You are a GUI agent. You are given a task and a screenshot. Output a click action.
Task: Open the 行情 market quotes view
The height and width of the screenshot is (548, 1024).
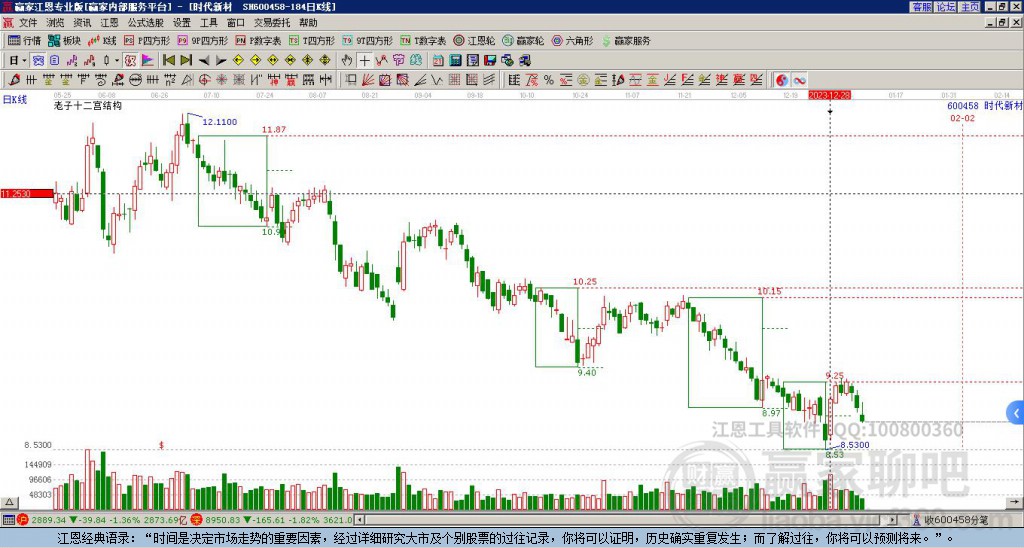[x=25, y=40]
